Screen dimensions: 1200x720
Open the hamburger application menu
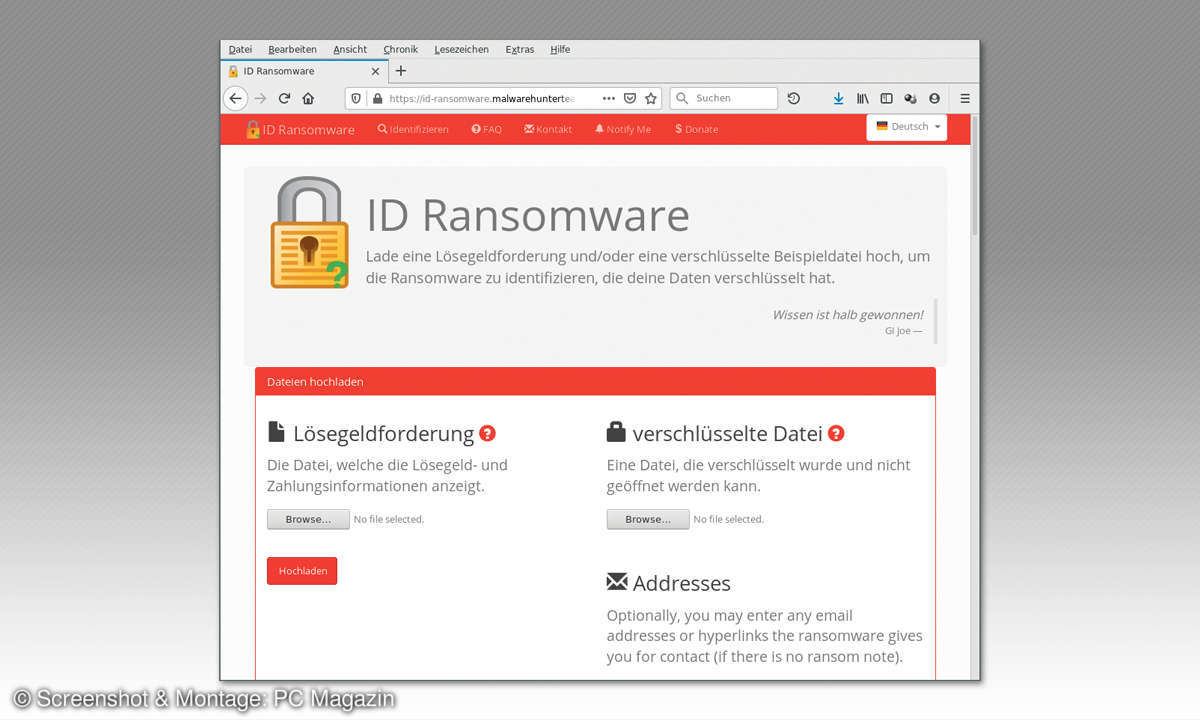[965, 98]
